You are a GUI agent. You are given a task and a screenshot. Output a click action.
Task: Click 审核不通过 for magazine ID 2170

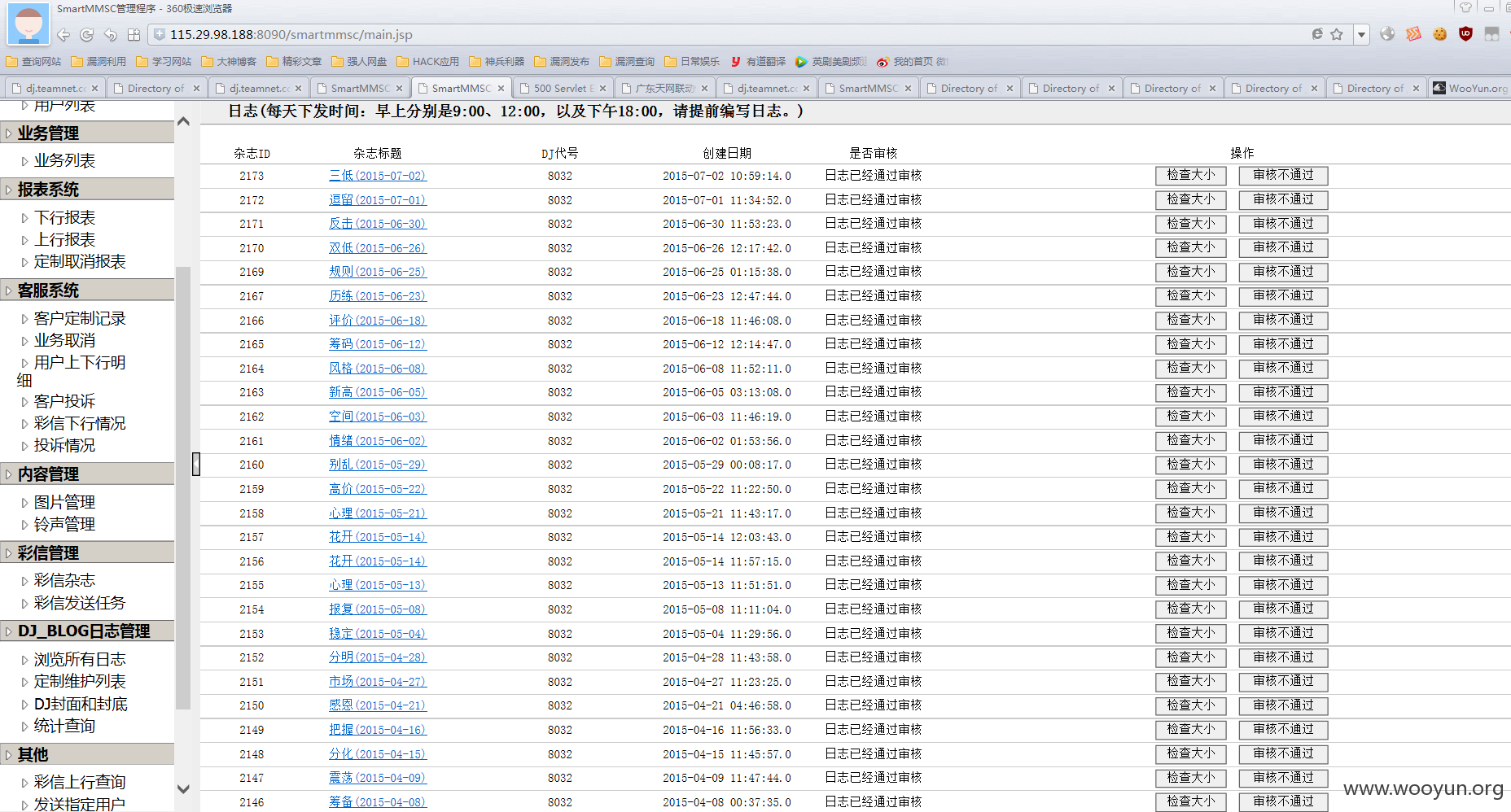[x=1284, y=247]
